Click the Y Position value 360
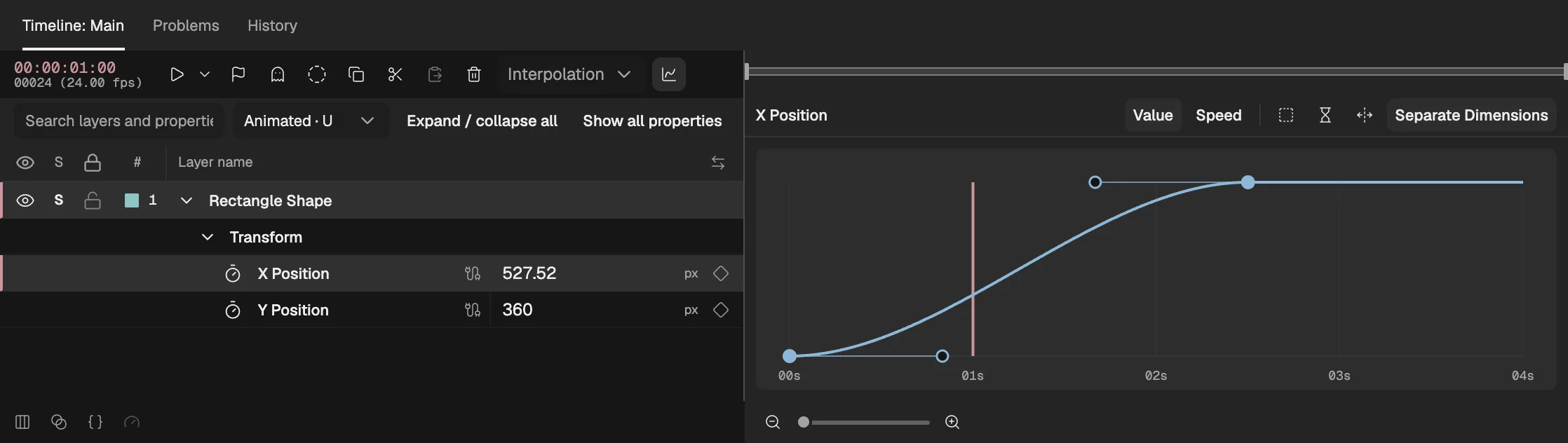 coord(518,310)
